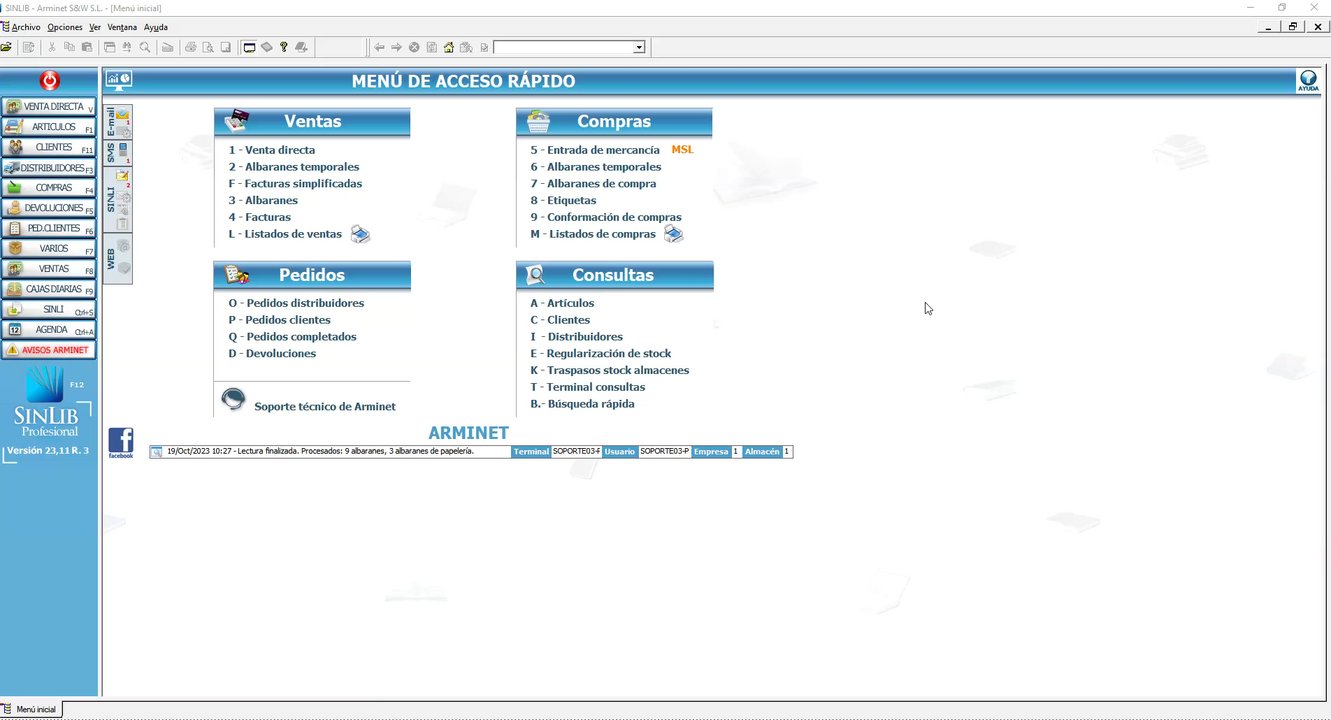Click the open folder toolbar icon
Viewport: 1331px width, 720px height.
pos(6,47)
